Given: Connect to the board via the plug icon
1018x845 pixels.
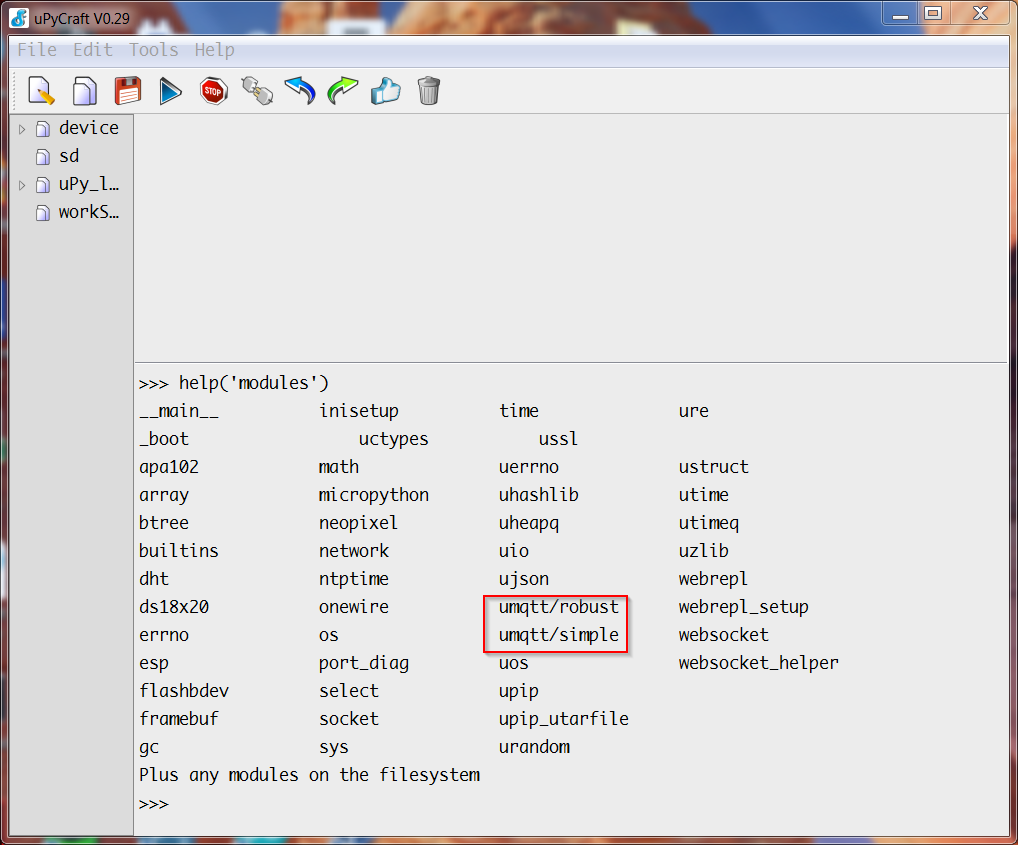Looking at the screenshot, I should point(257,90).
